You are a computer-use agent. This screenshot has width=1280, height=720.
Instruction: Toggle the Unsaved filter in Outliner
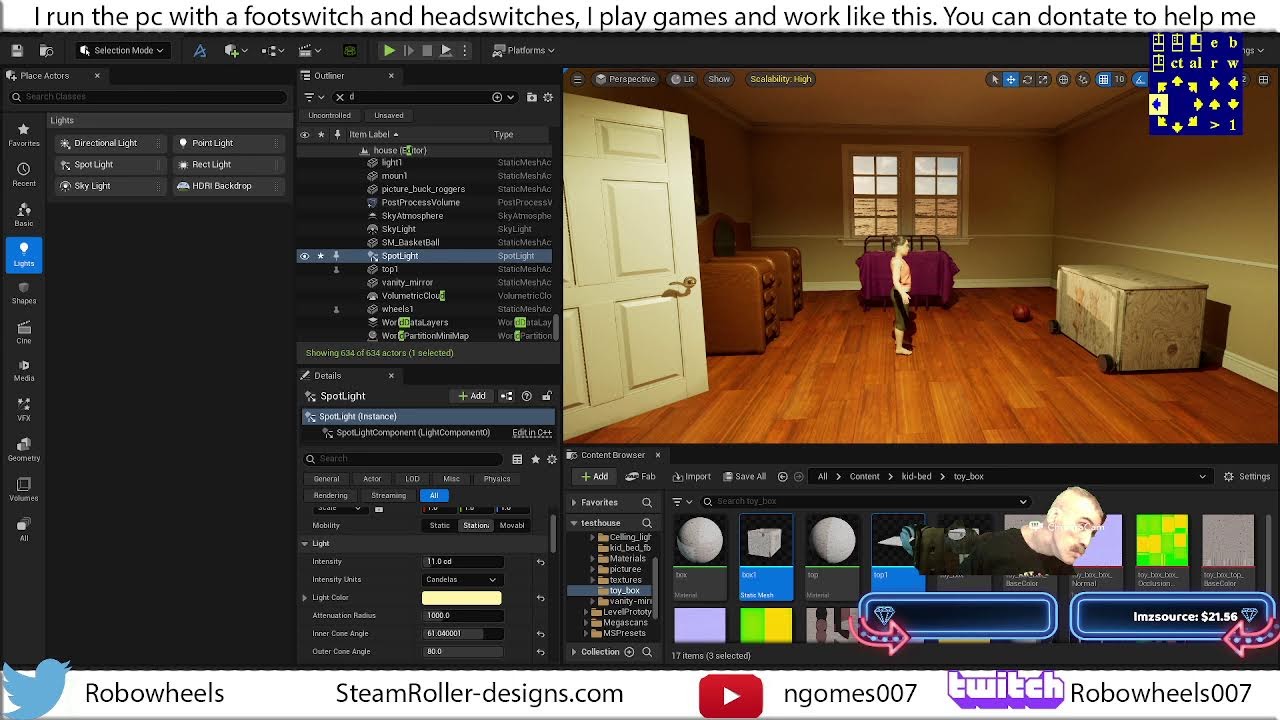[x=389, y=115]
